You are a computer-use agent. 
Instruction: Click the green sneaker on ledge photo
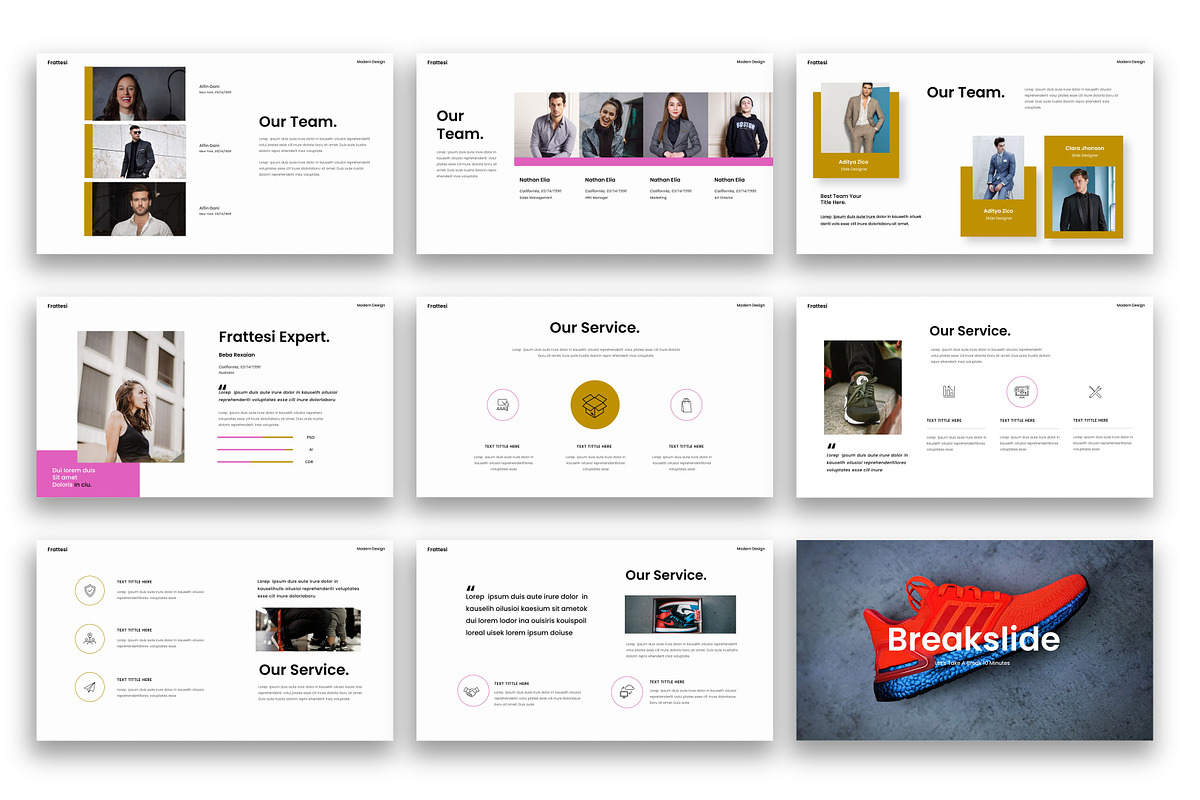coord(863,387)
